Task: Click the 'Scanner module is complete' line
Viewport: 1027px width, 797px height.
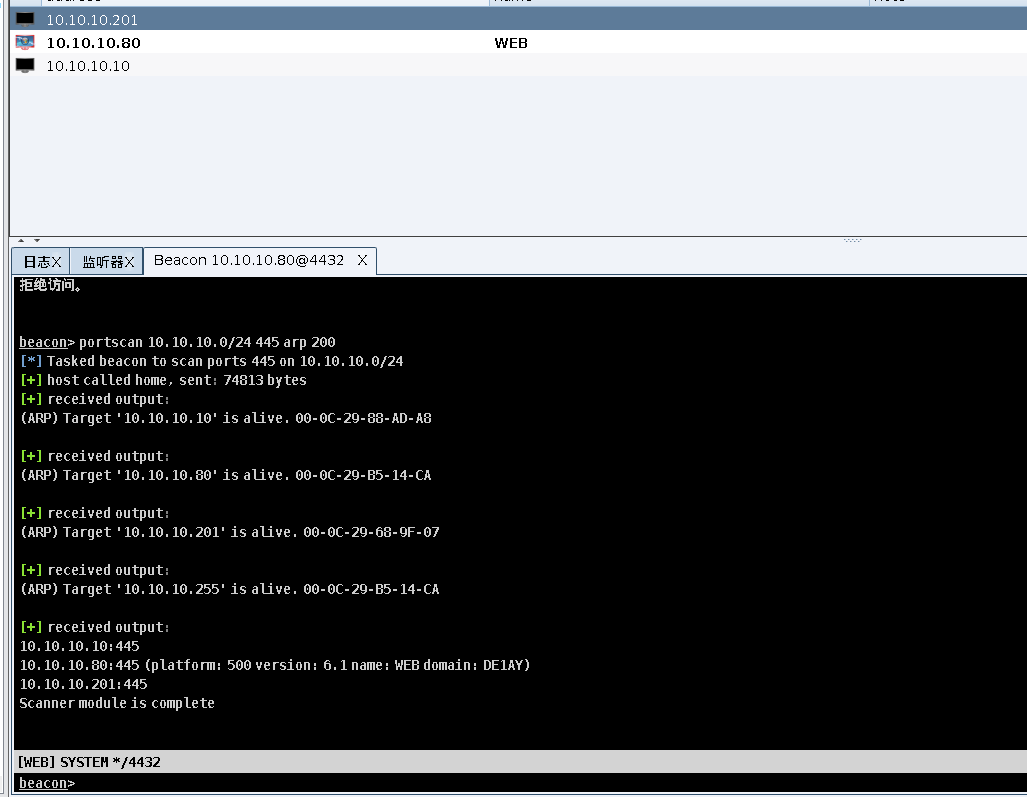Action: (x=117, y=703)
